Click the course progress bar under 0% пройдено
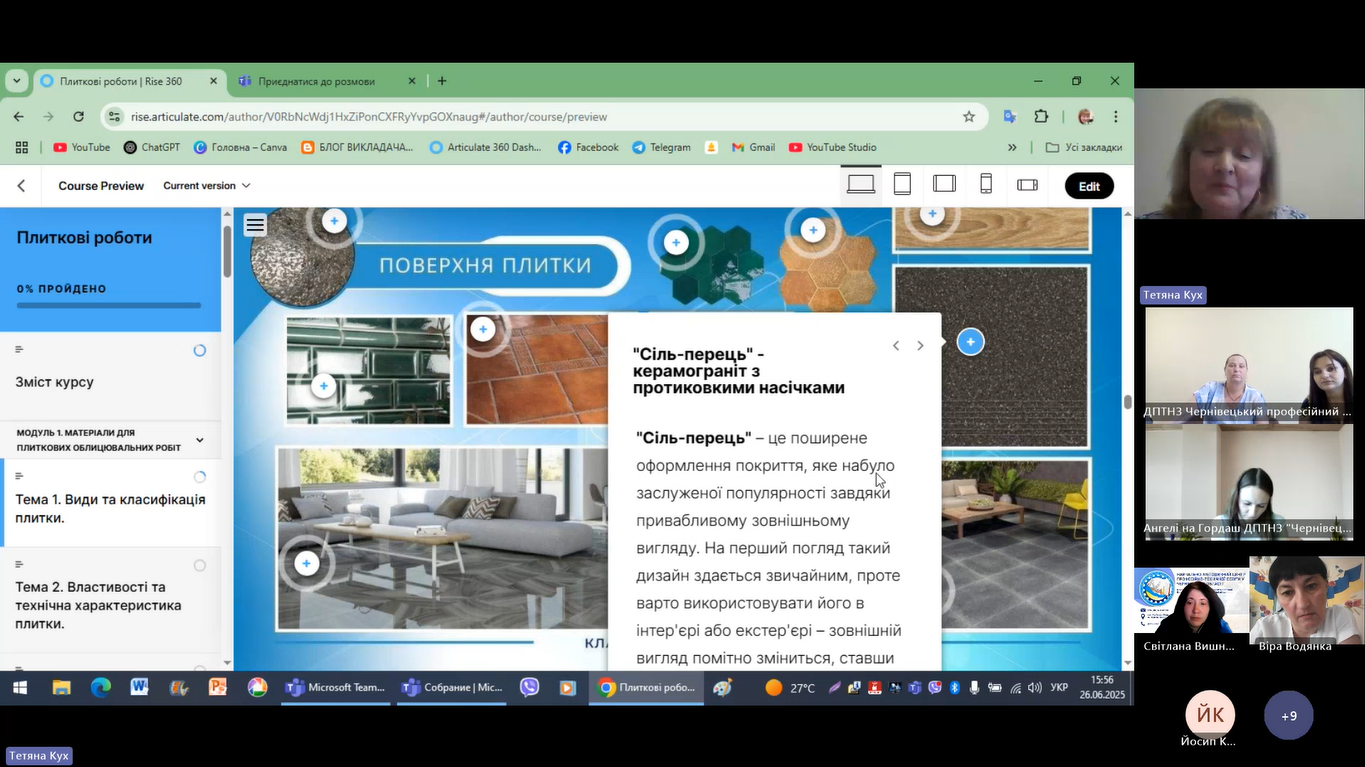Image resolution: width=1365 pixels, height=767 pixels. click(109, 306)
